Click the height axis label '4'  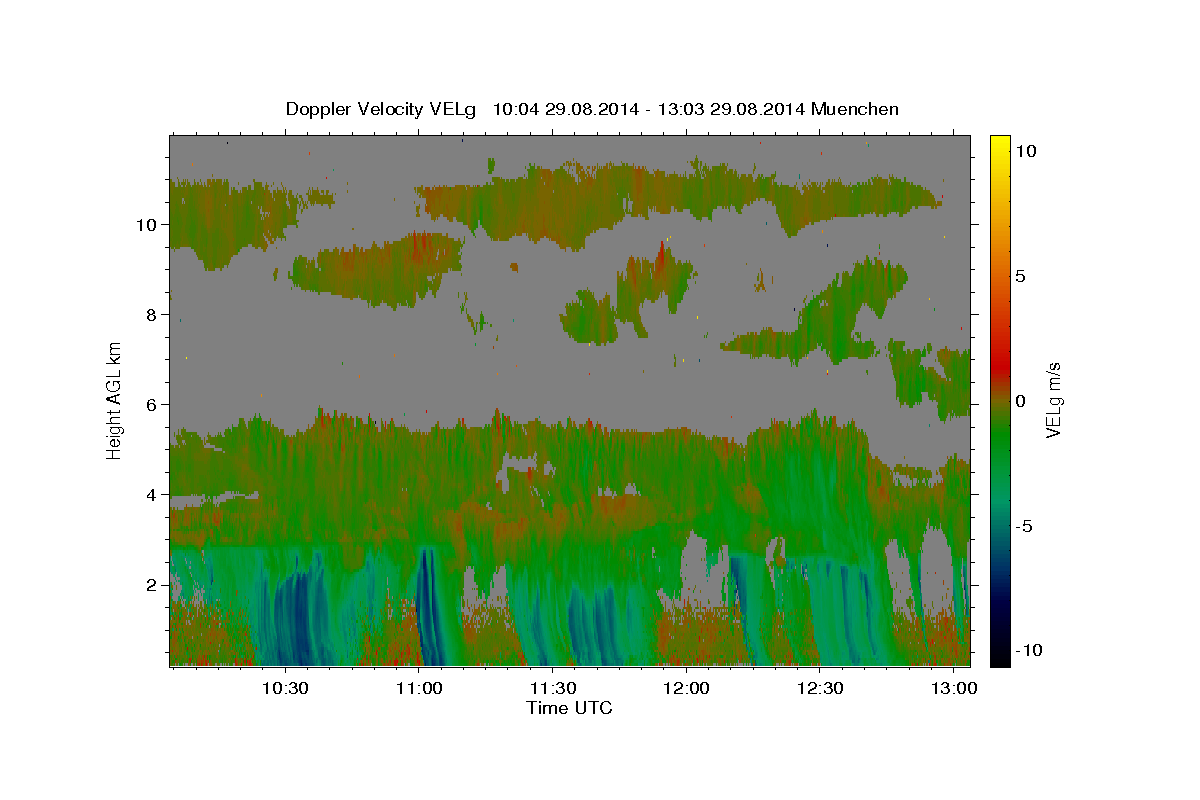(153, 495)
